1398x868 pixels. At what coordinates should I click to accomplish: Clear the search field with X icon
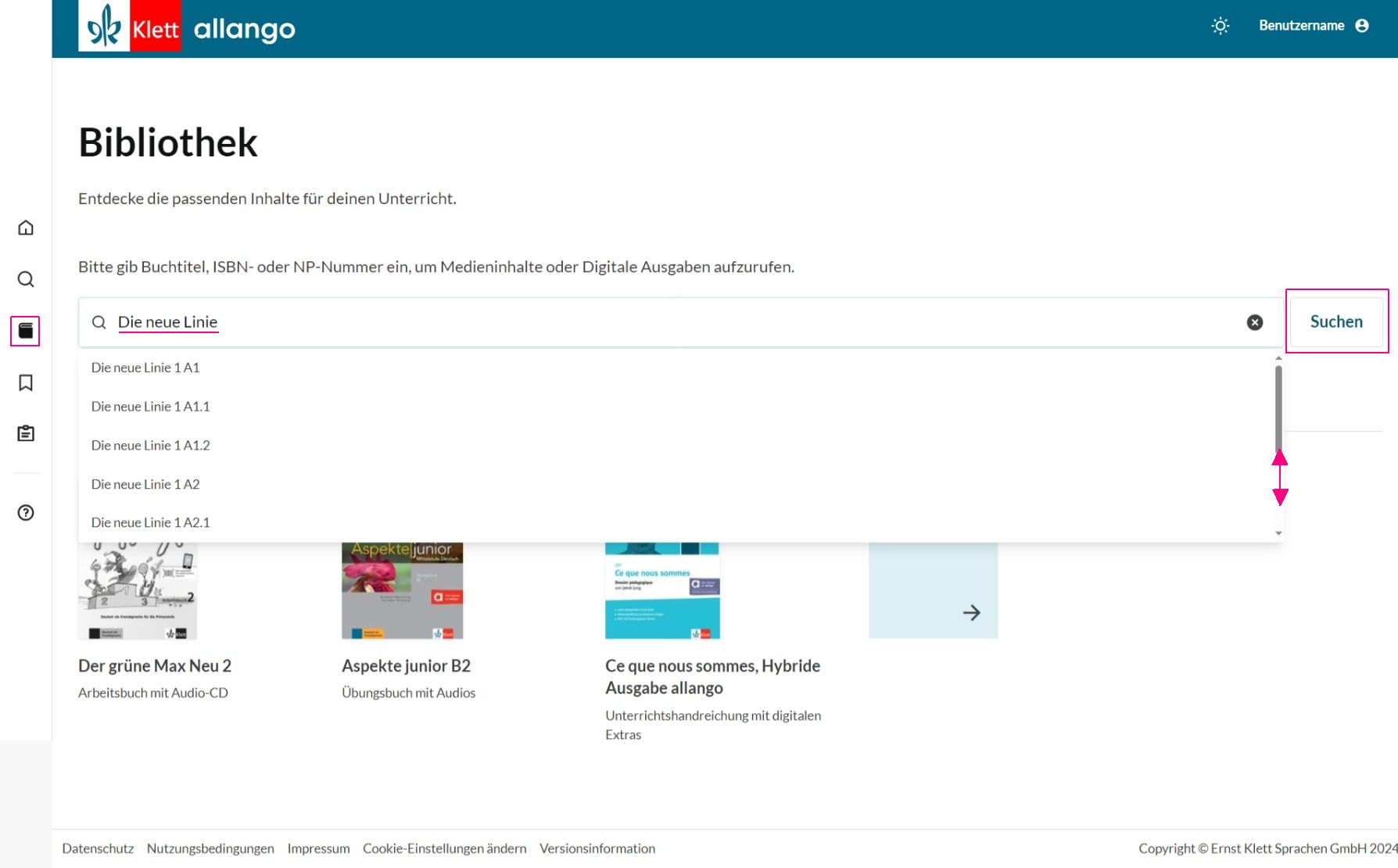[x=1255, y=322]
